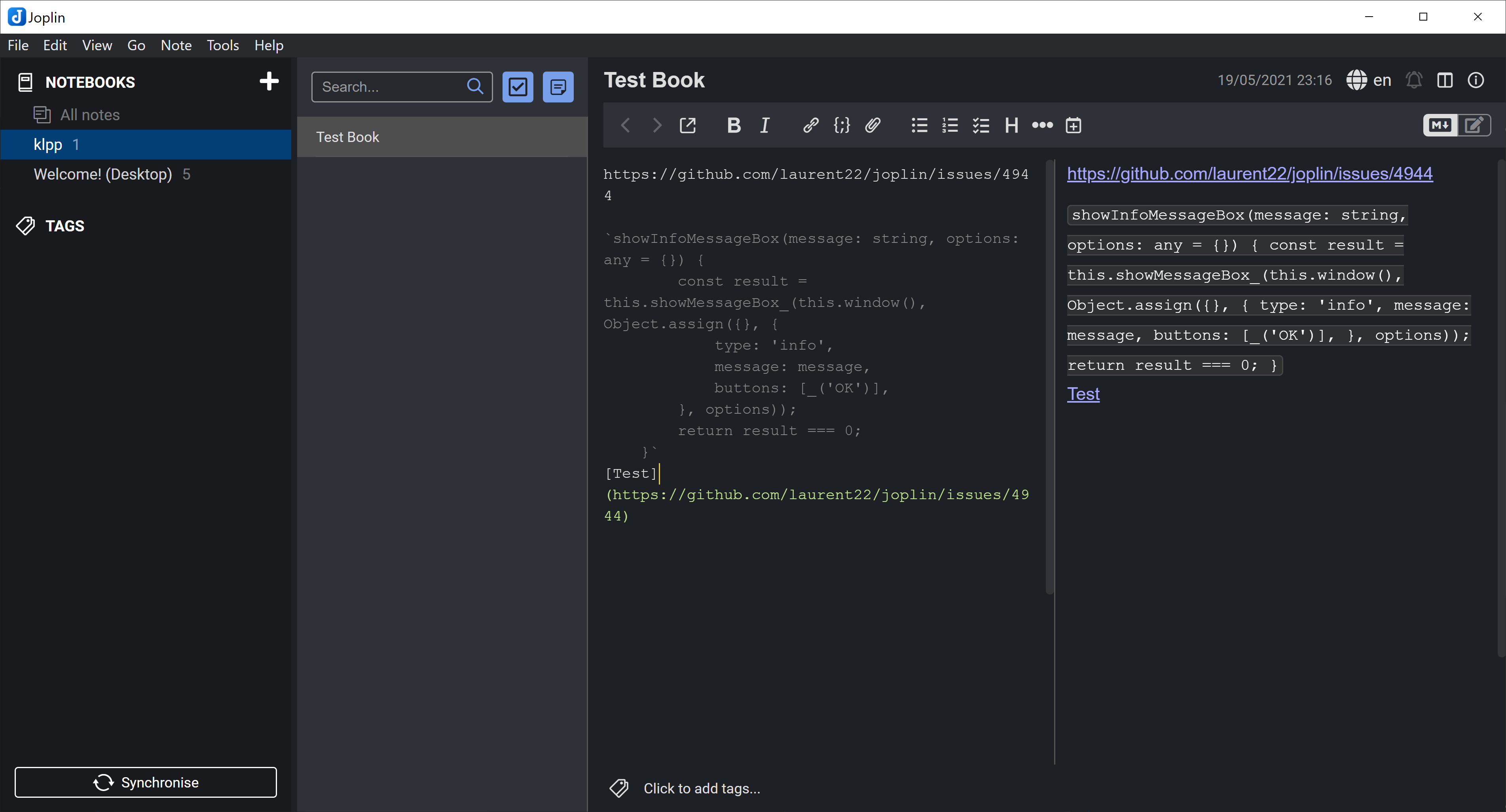The height and width of the screenshot is (812, 1506).
Task: Set an alarm for this note
Action: tap(1414, 80)
